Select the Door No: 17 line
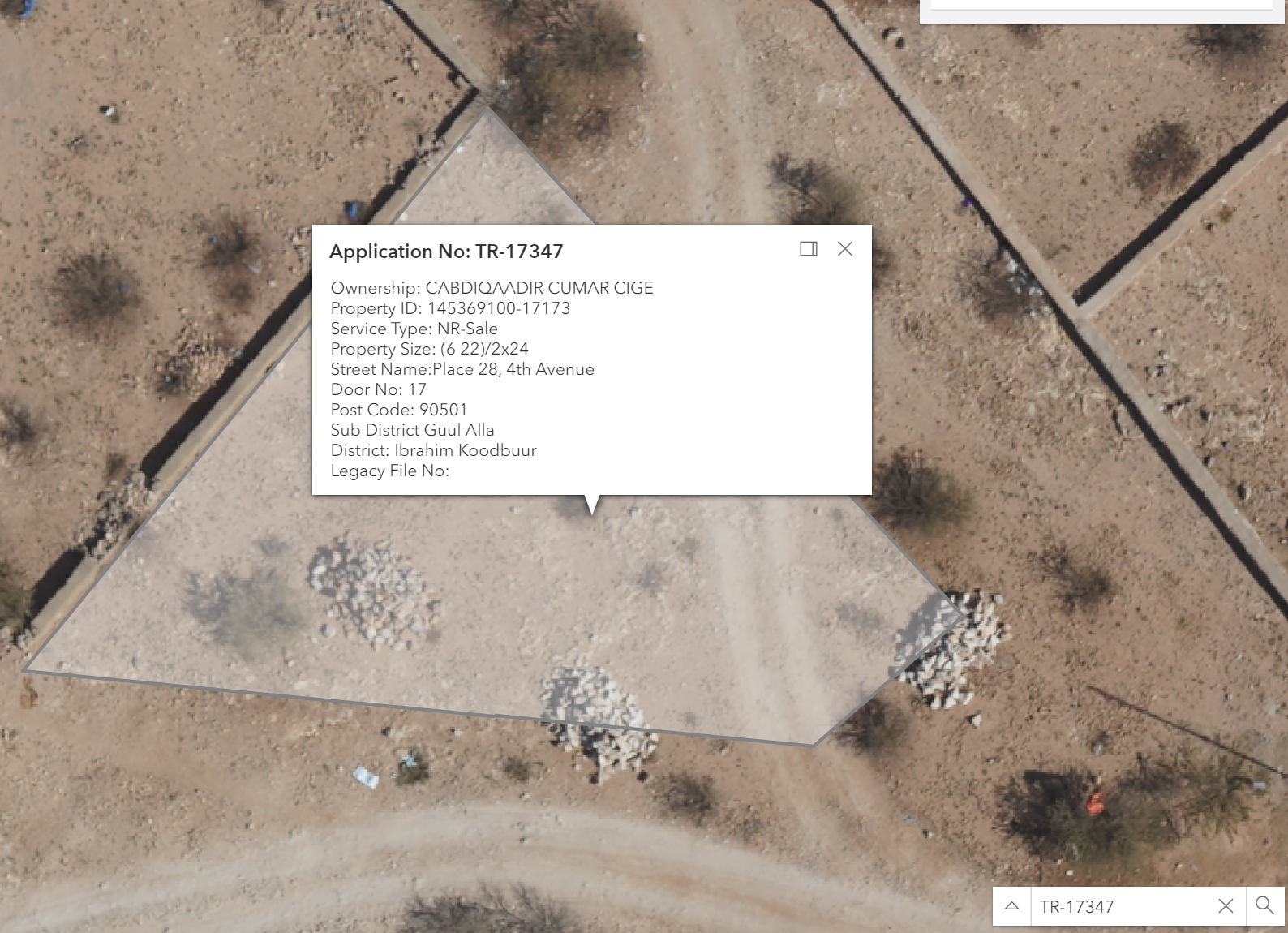Screen dimensions: 1288x933 click(378, 389)
